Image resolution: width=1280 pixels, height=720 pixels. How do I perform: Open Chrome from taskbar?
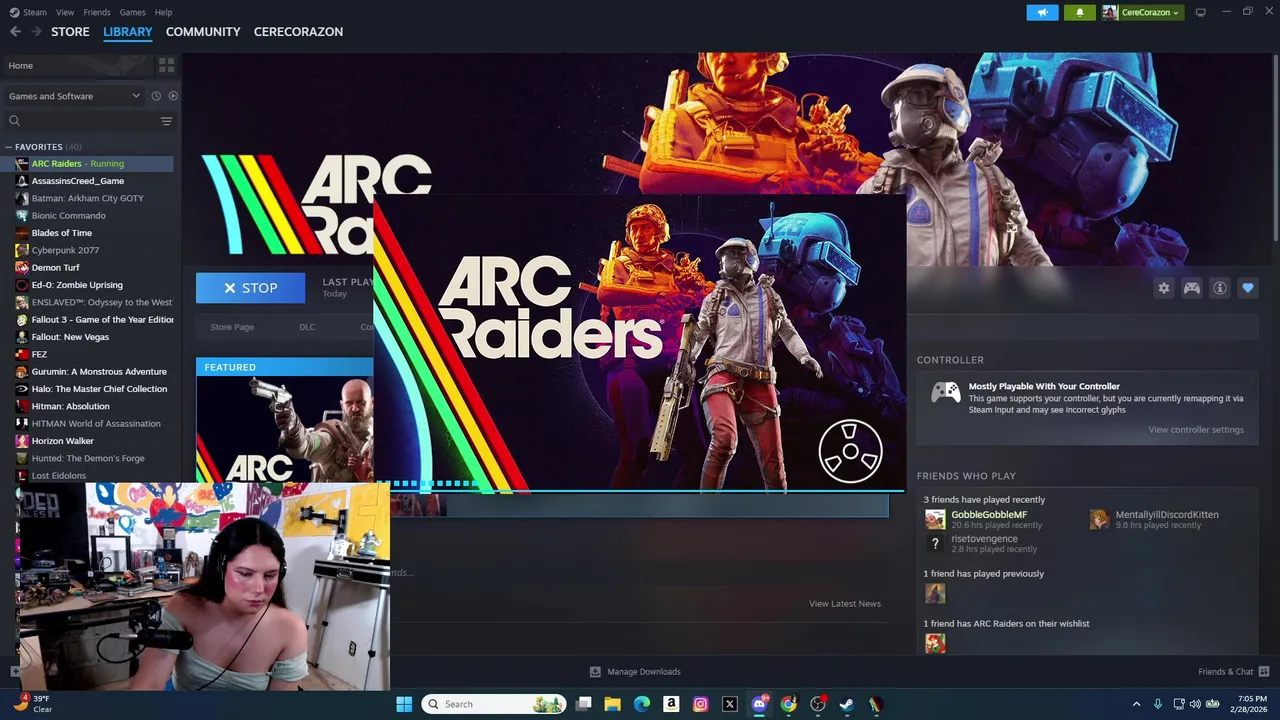(x=788, y=704)
